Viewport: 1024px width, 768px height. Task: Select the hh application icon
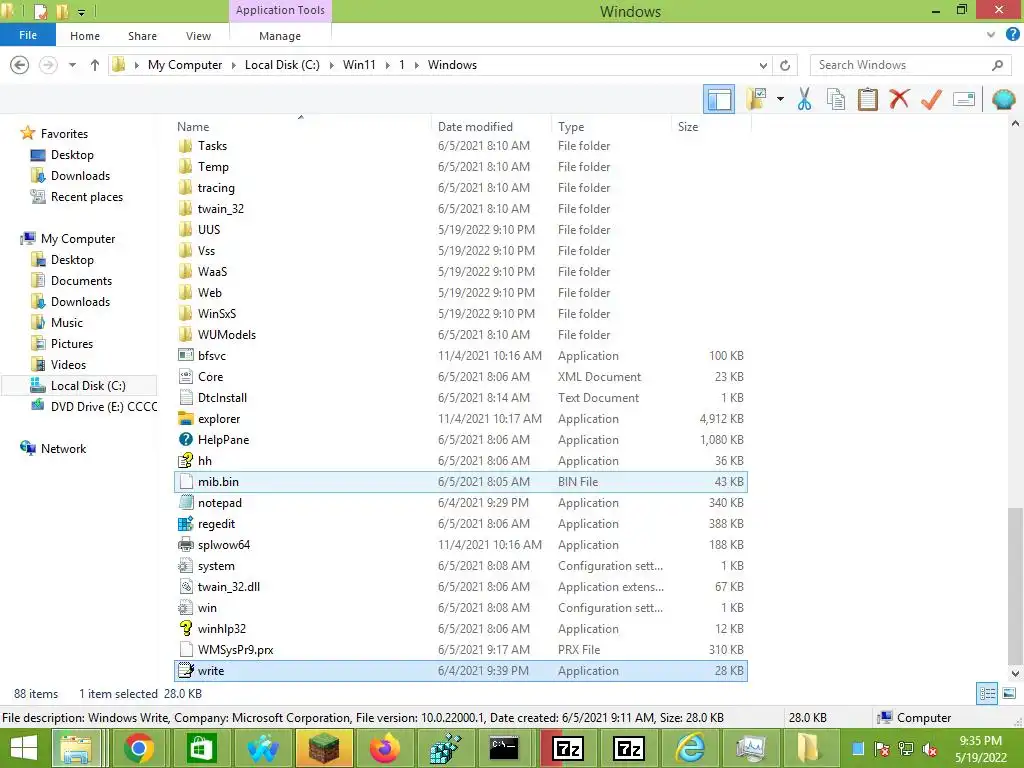(185, 460)
